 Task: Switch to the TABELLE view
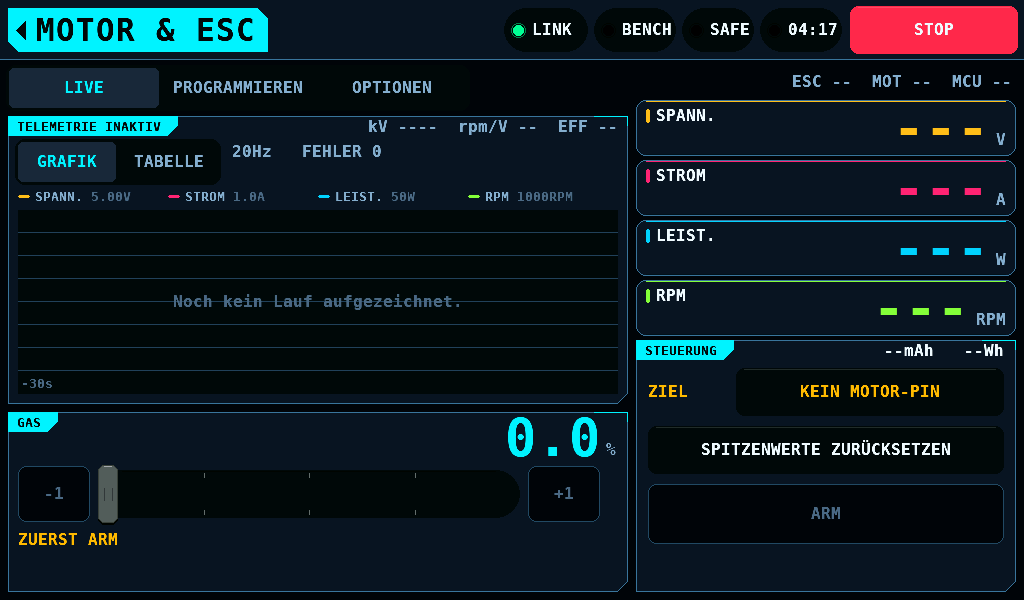pyautogui.click(x=168, y=161)
